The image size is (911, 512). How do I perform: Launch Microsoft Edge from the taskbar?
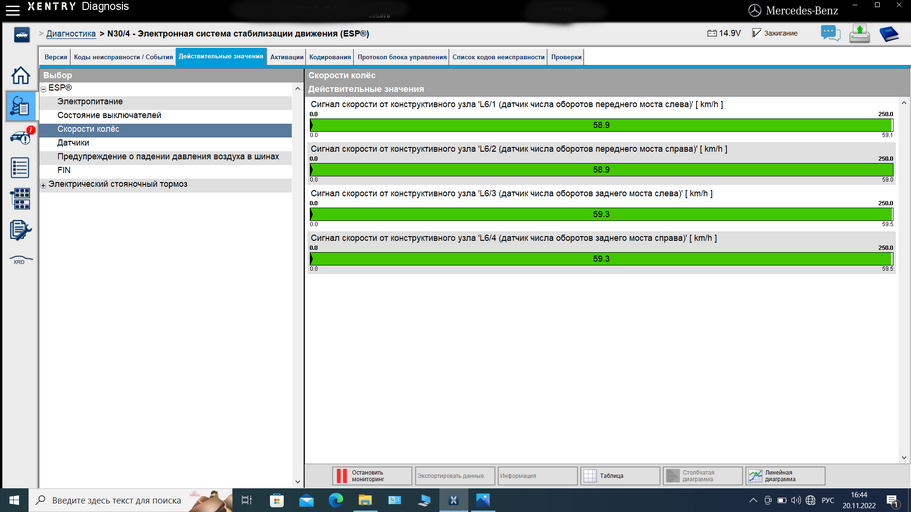[336, 500]
